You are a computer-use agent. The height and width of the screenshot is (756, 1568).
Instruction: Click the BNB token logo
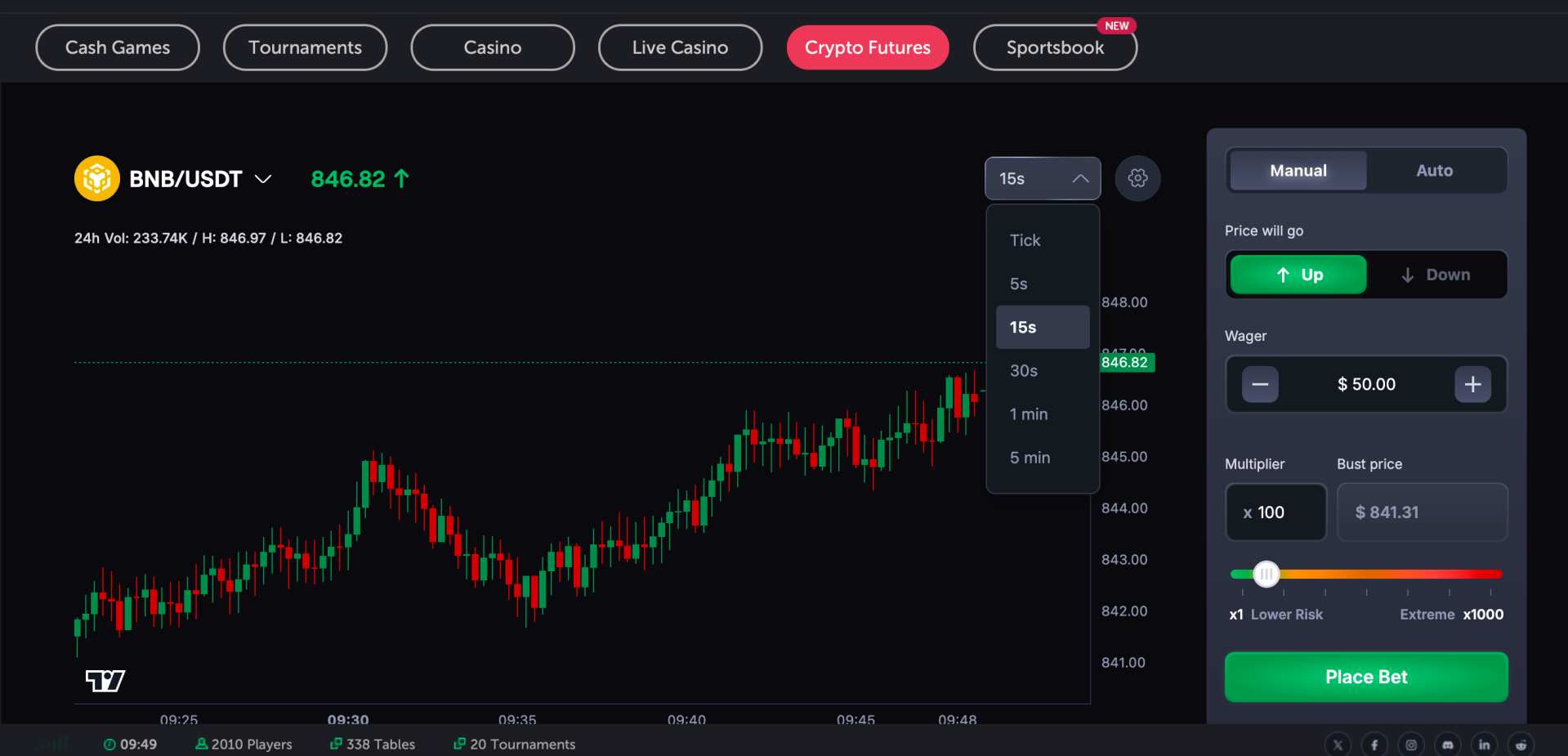click(96, 178)
